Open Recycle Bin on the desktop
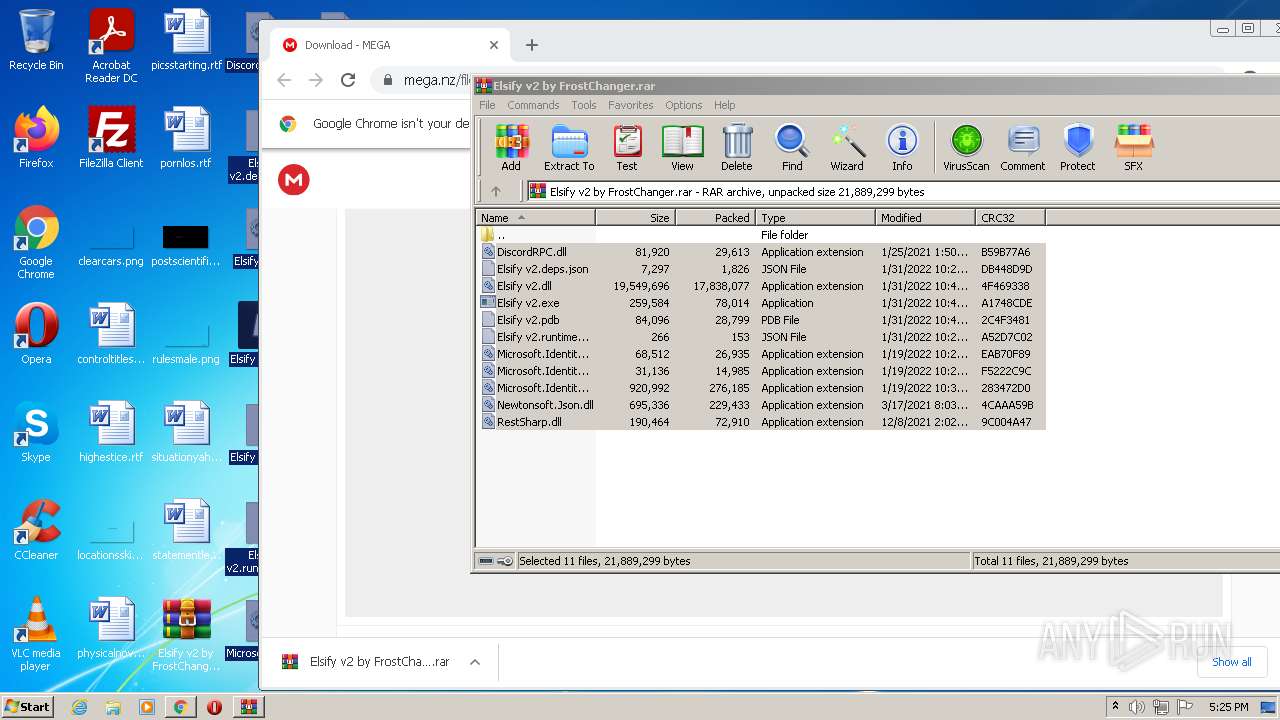 point(36,40)
